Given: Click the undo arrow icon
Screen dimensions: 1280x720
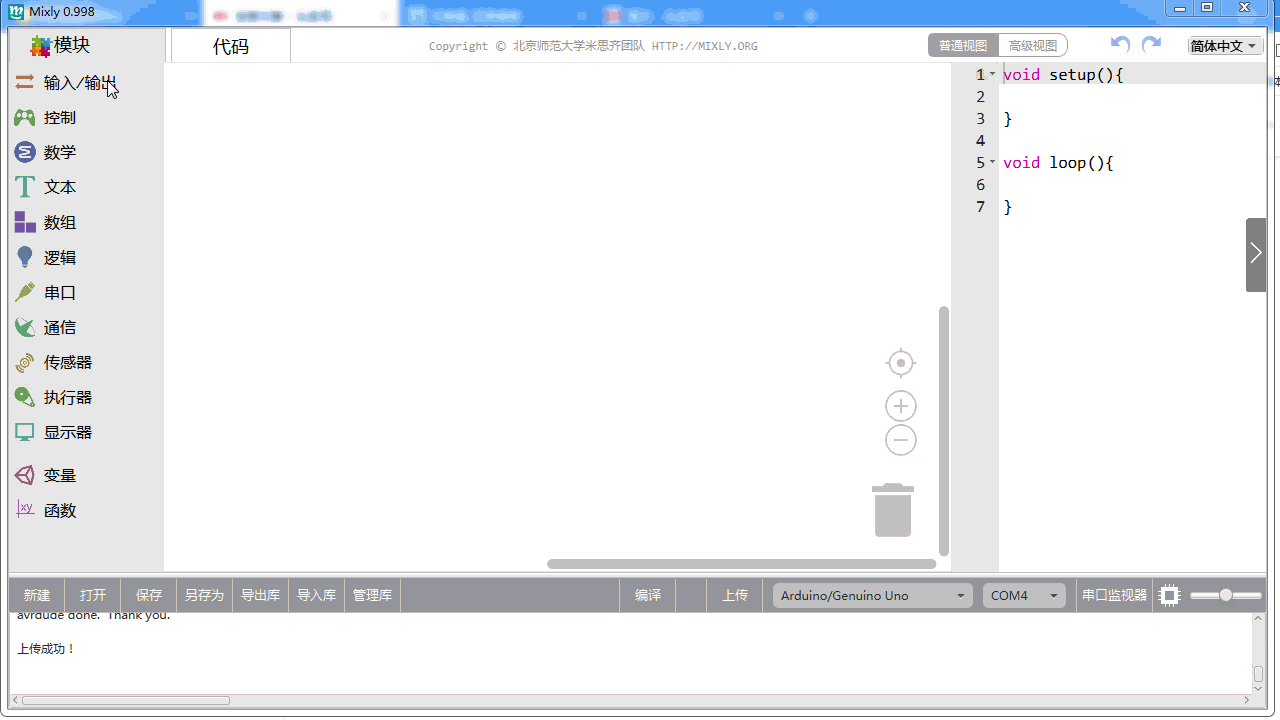Looking at the screenshot, I should coord(1121,45).
